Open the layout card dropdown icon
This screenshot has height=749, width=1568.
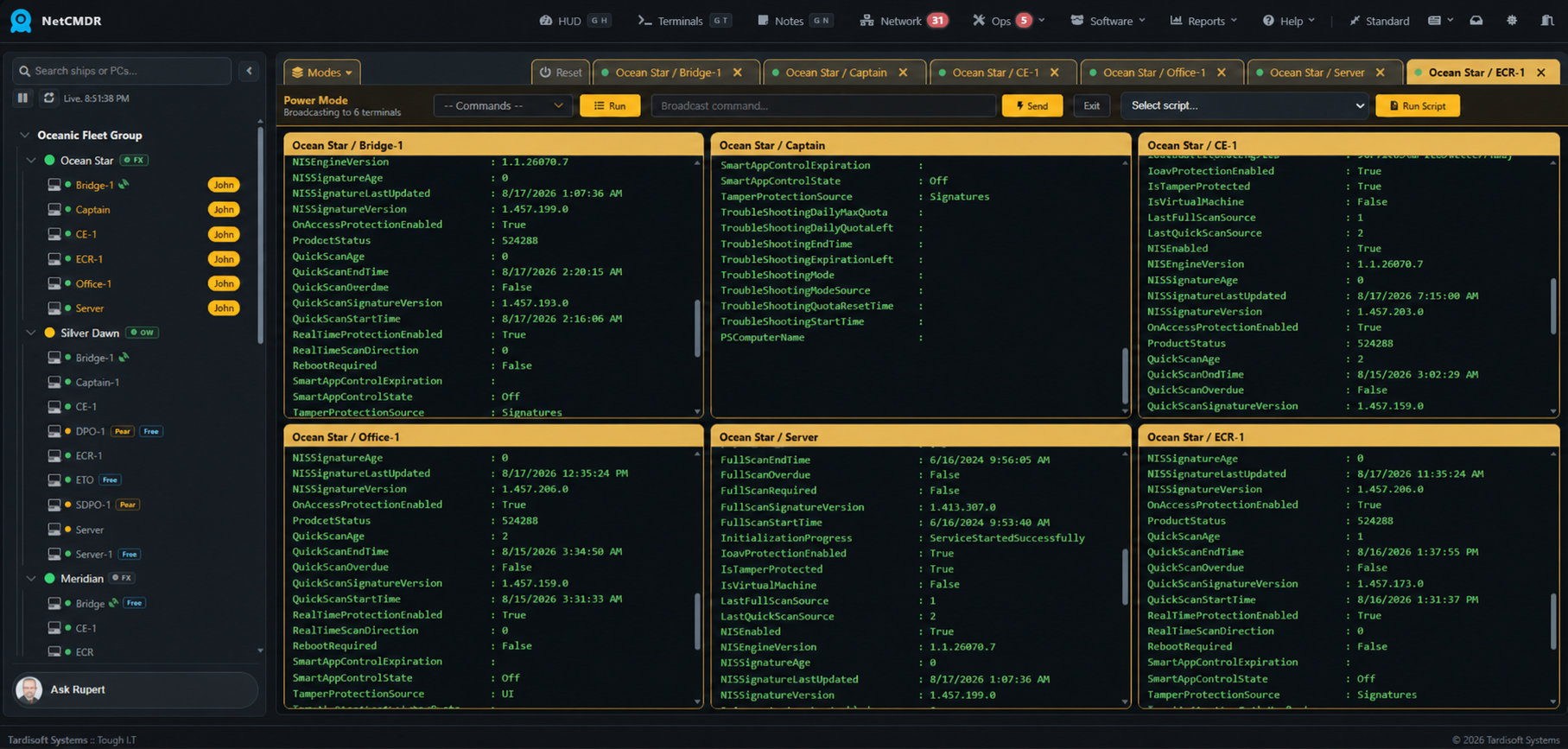(x=1440, y=21)
